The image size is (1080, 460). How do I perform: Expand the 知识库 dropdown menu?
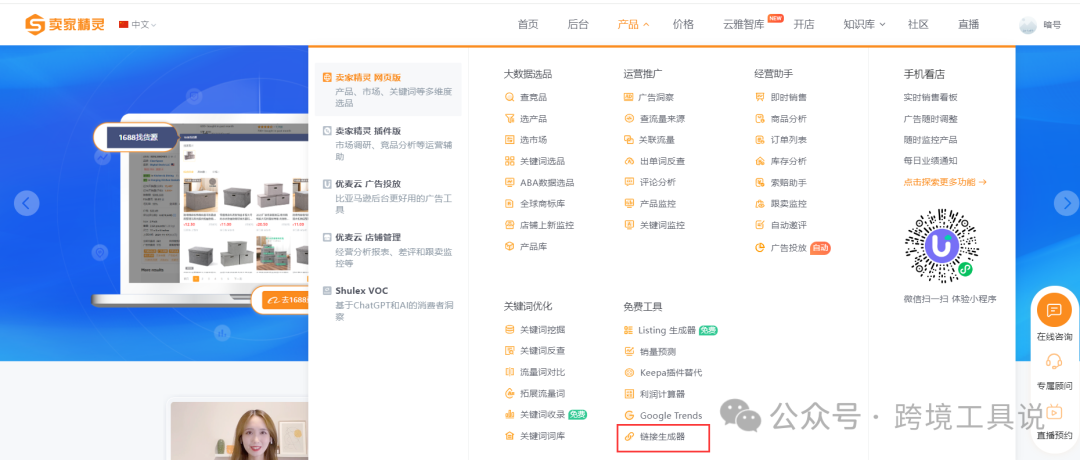point(864,24)
